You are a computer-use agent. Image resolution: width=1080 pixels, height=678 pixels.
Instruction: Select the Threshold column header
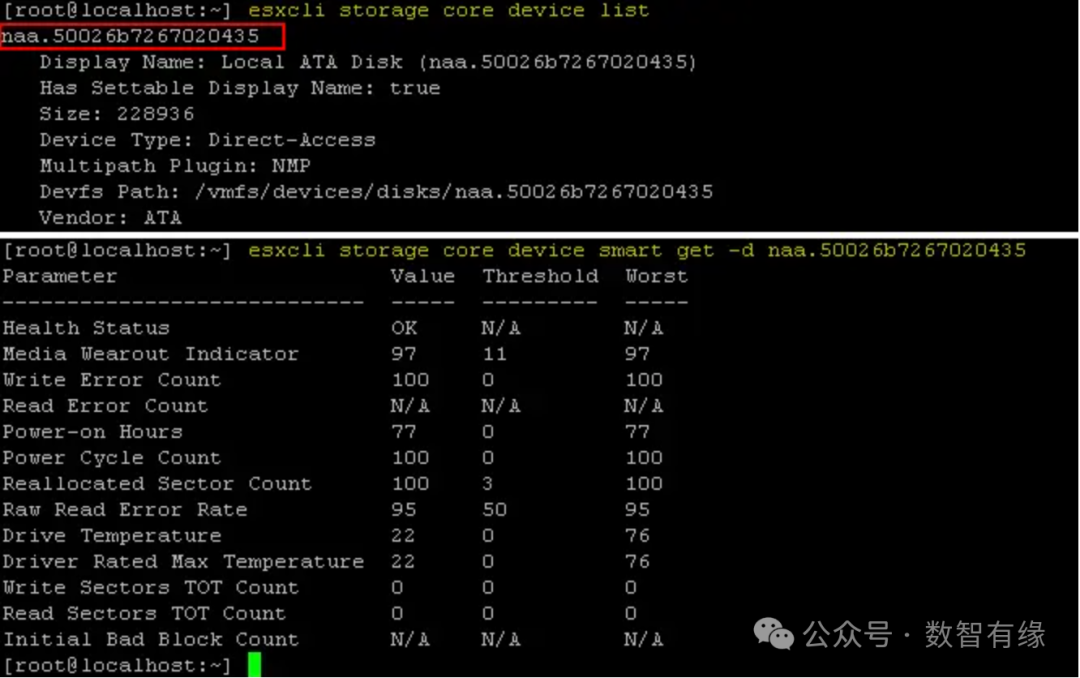click(540, 276)
